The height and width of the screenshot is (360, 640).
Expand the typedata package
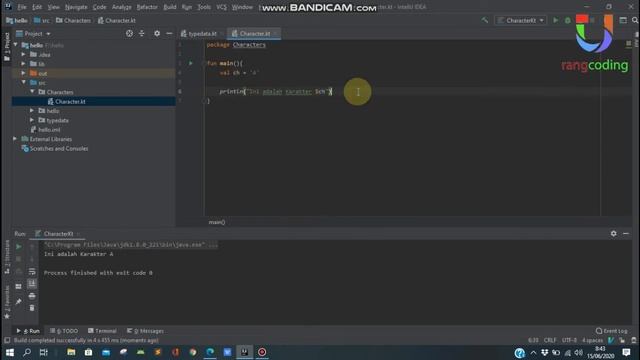point(32,120)
